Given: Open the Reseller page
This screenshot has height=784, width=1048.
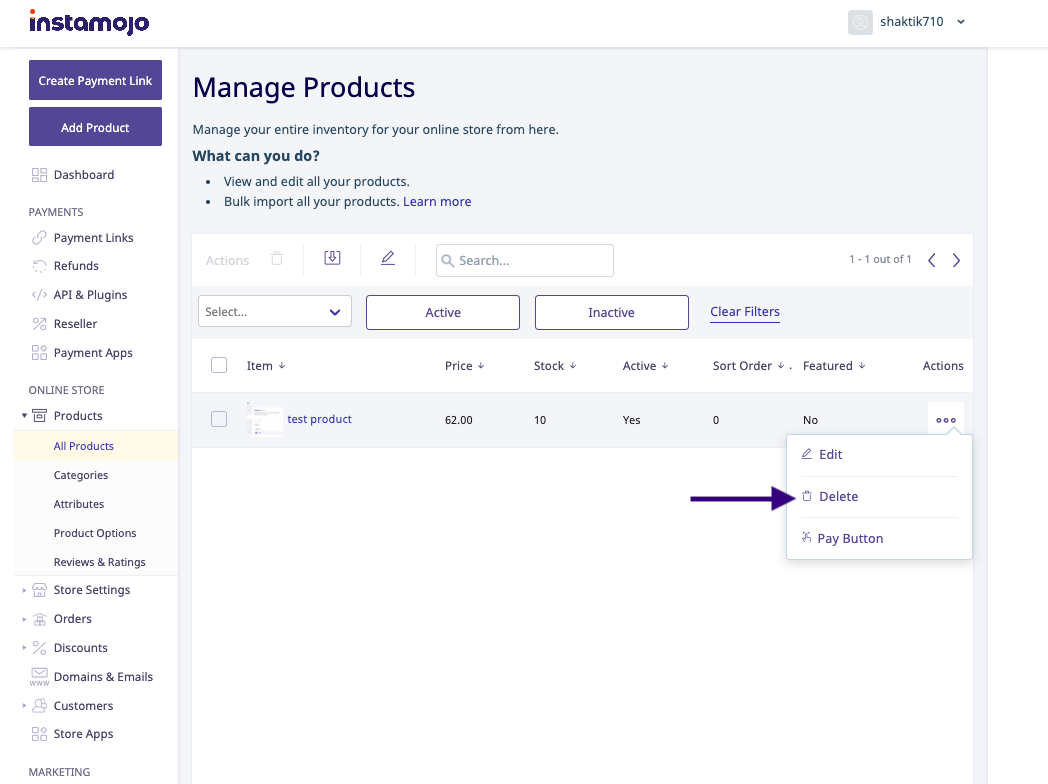Looking at the screenshot, I should pyautogui.click(x=76, y=323).
